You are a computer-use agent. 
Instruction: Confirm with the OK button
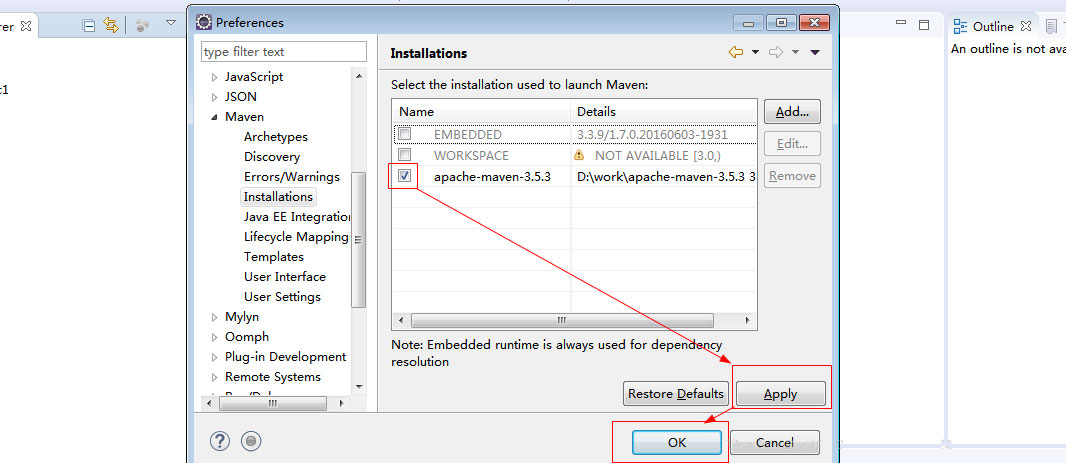click(676, 442)
